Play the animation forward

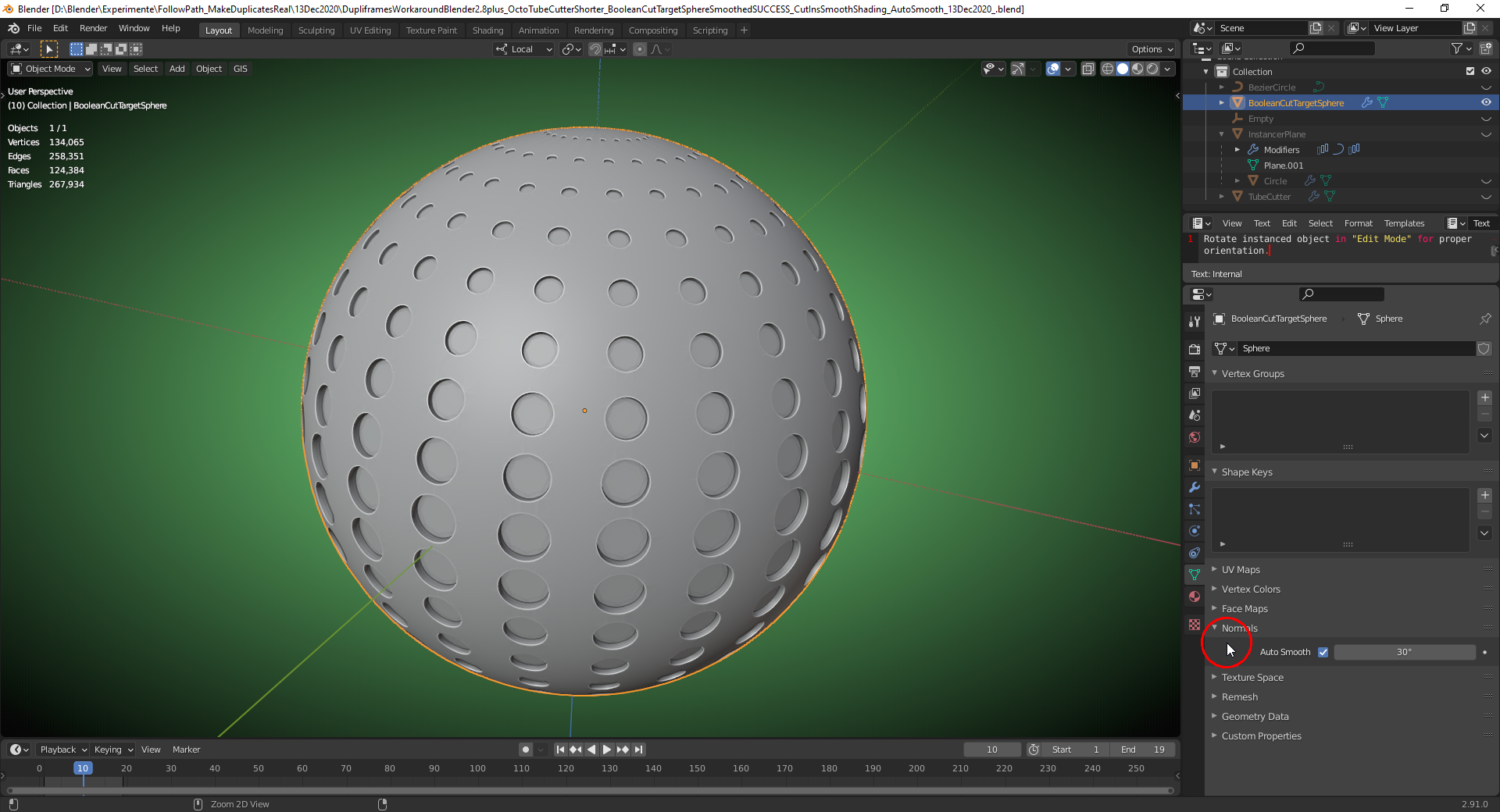607,750
